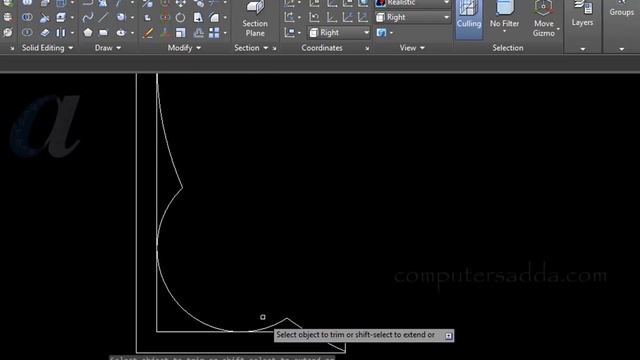640x360 pixels.
Task: Select the Scale icon in Modify panel
Action: 180,33
